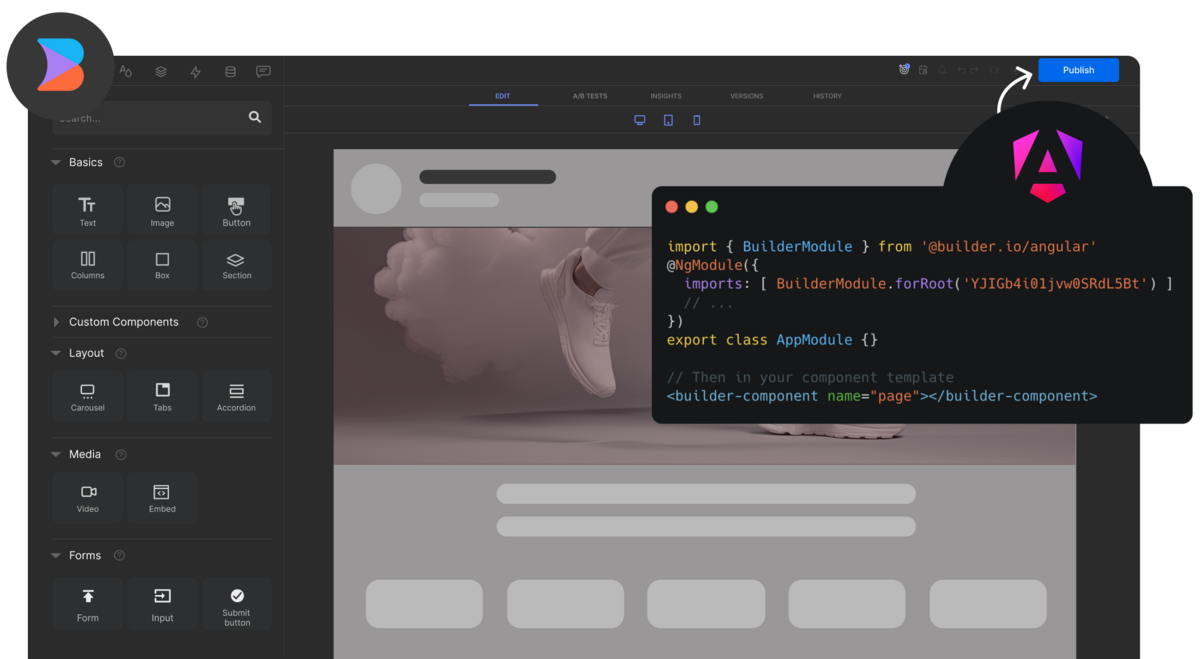Viewport: 1200px width, 659px height.
Task: Select the Section block
Action: pos(237,265)
